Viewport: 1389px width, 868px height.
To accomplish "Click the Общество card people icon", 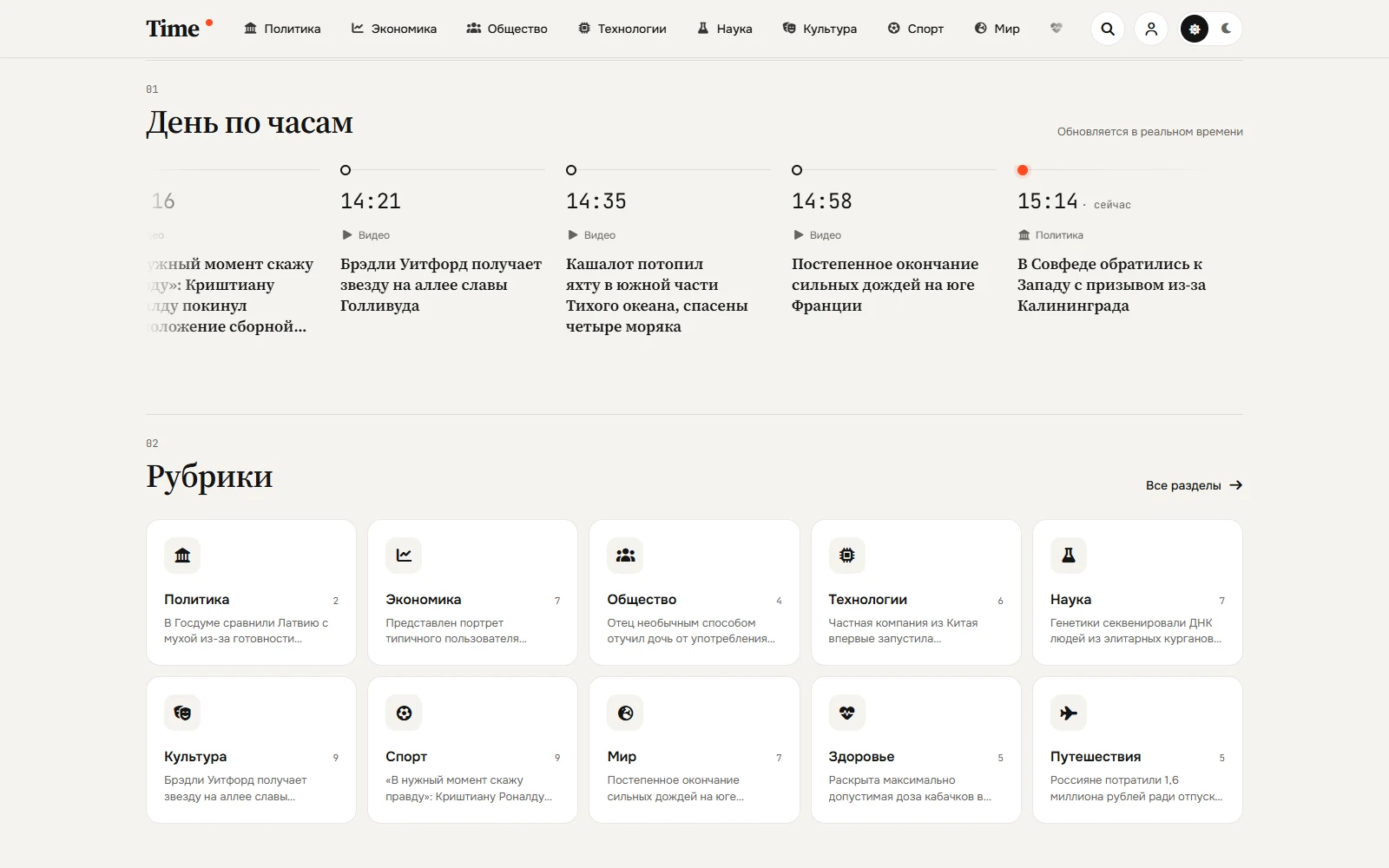I will point(625,556).
